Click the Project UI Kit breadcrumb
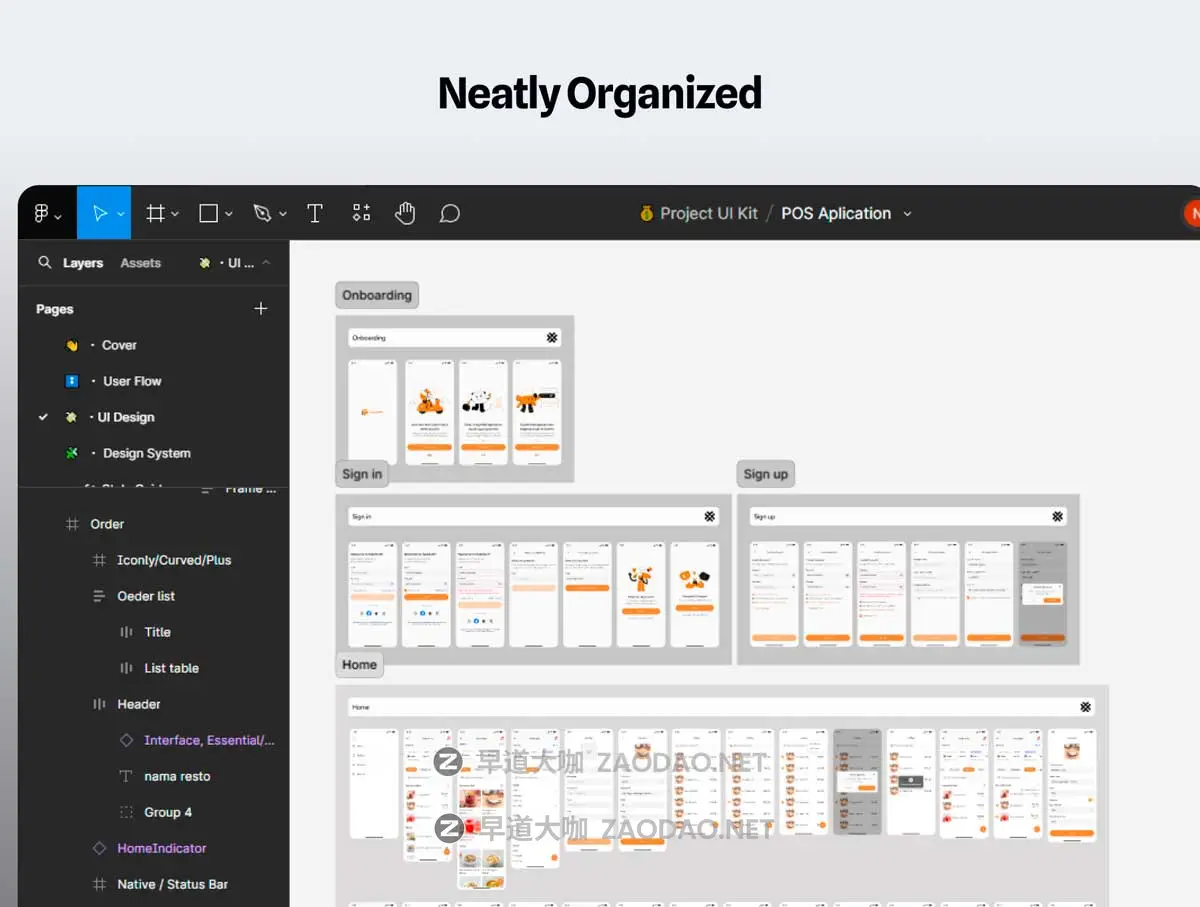The width and height of the screenshot is (1200, 907). coord(708,213)
